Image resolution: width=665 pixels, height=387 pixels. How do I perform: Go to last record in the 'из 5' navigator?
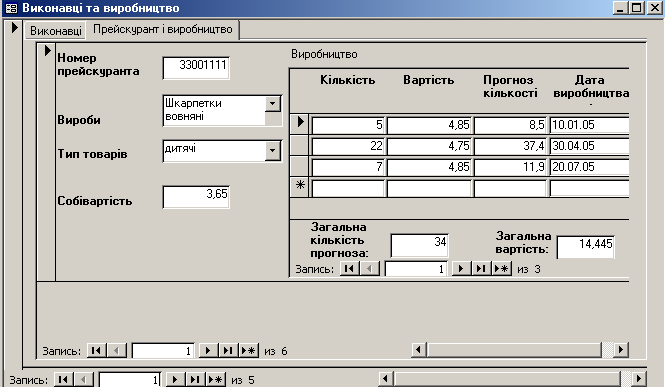pos(195,379)
